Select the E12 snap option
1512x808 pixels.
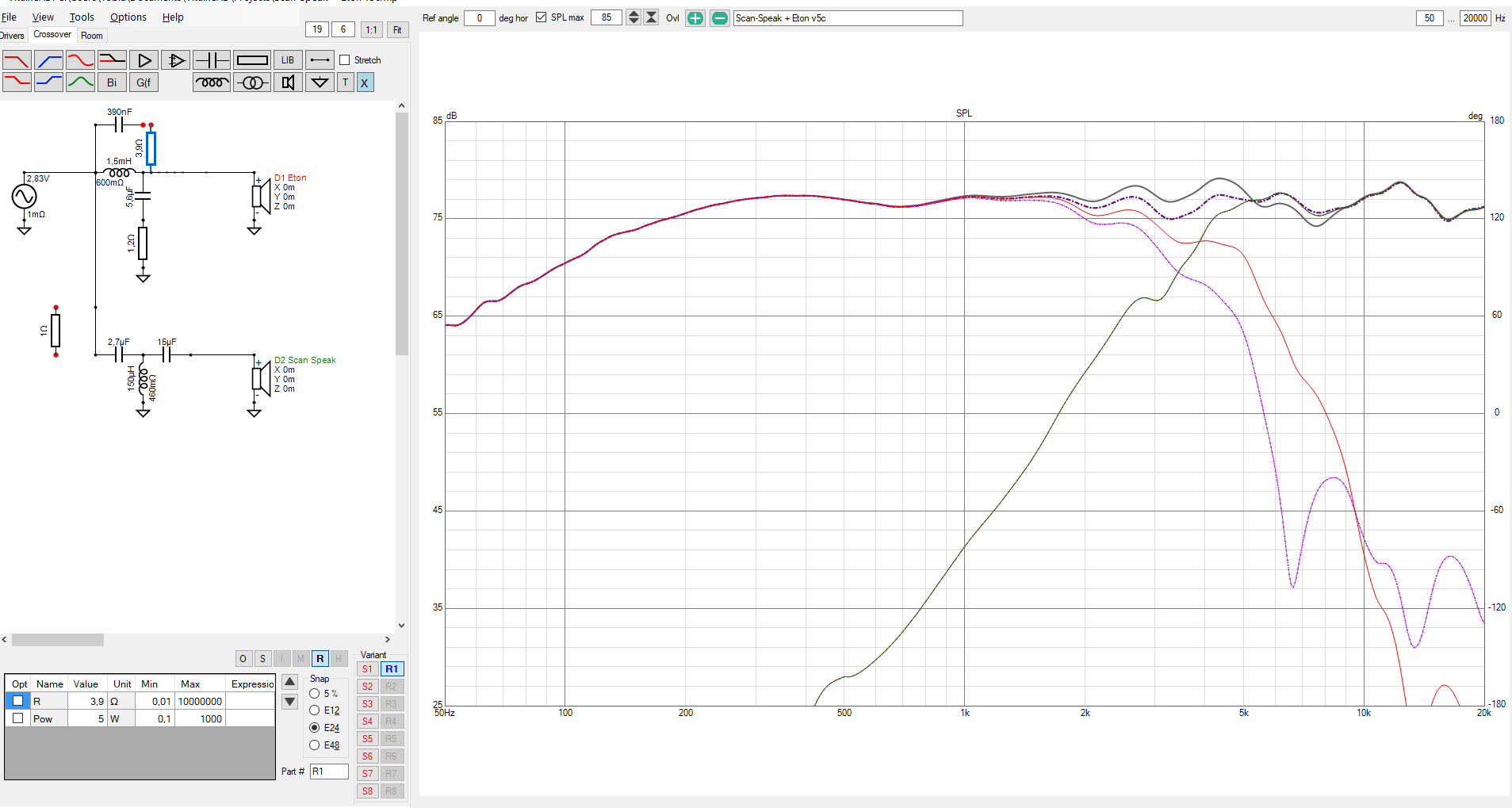click(x=315, y=710)
